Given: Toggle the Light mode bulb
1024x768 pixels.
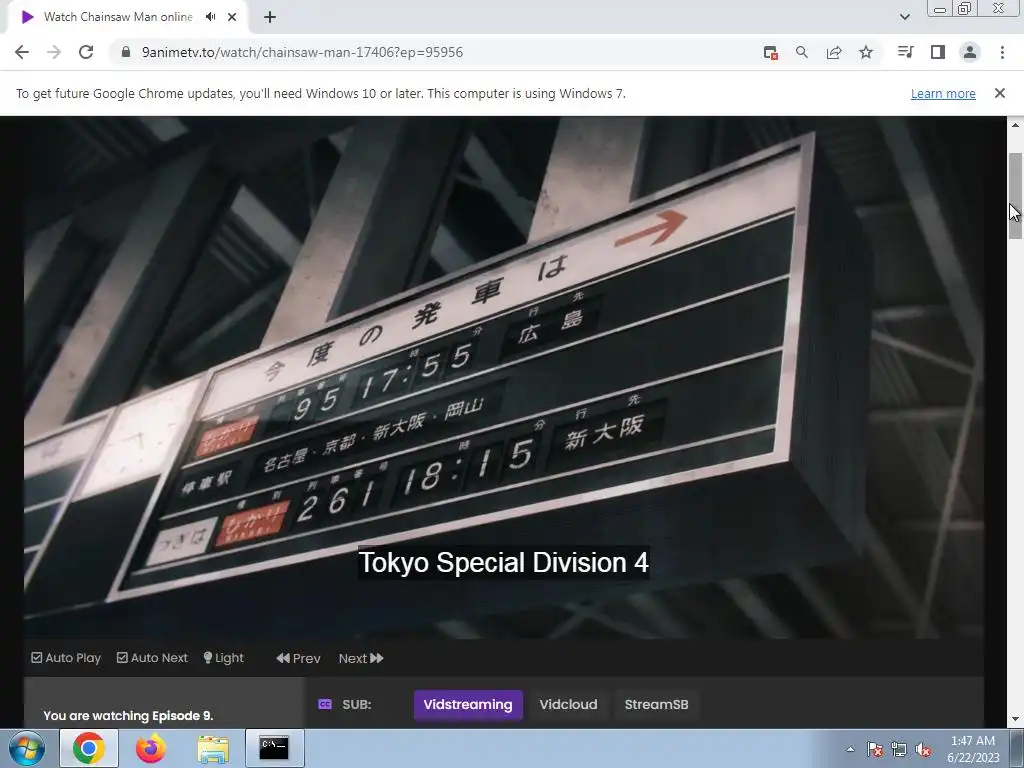Looking at the screenshot, I should pos(223,658).
